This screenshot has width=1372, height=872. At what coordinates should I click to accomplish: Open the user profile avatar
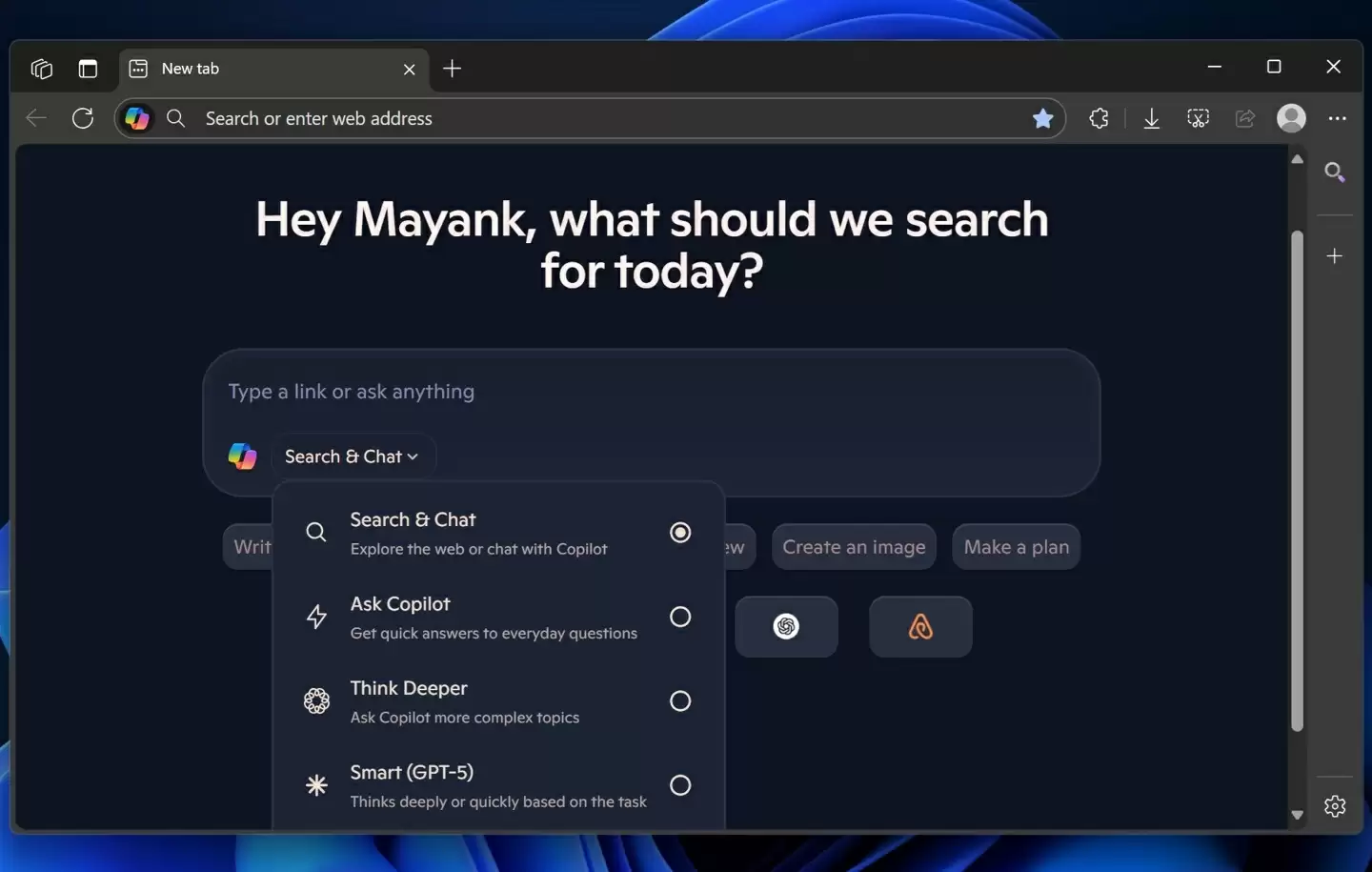[1291, 118]
